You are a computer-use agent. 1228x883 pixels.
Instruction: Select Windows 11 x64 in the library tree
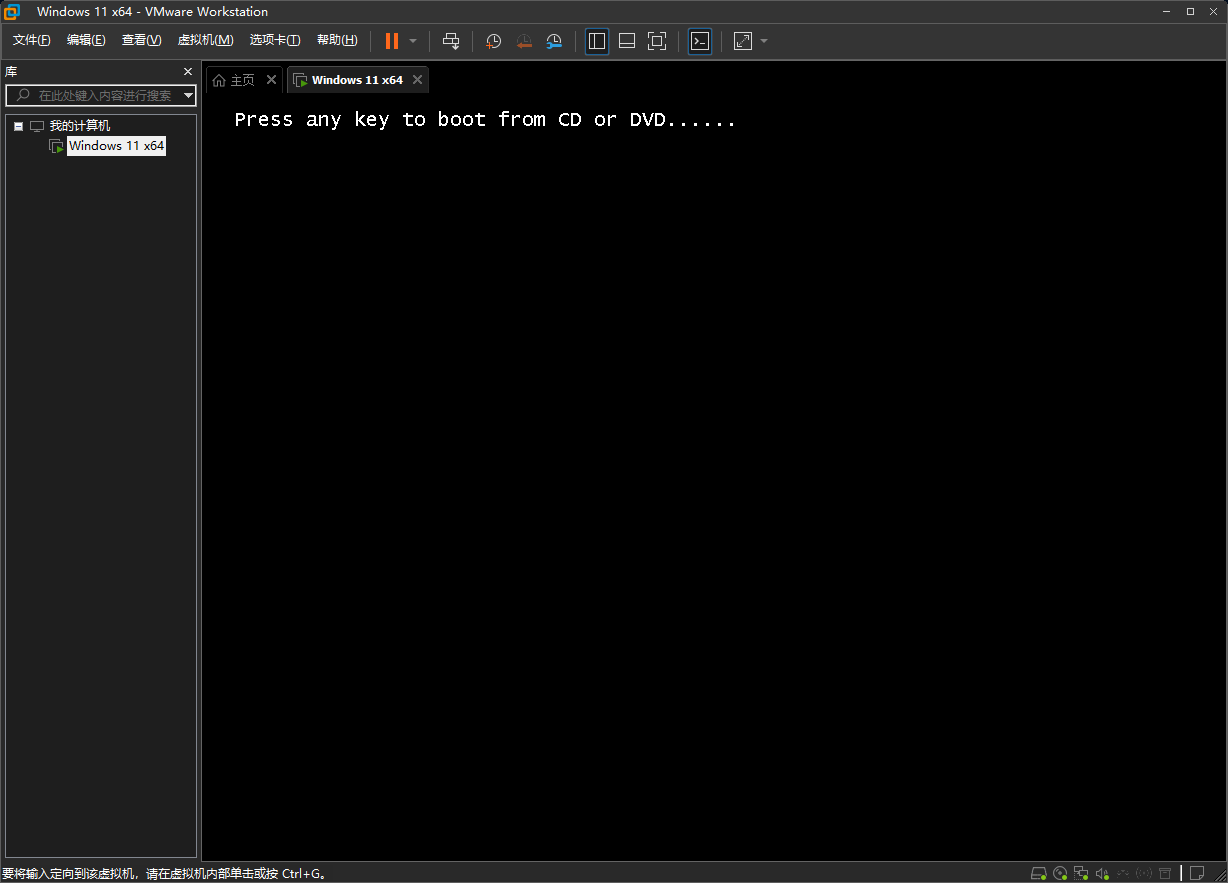click(x=116, y=146)
